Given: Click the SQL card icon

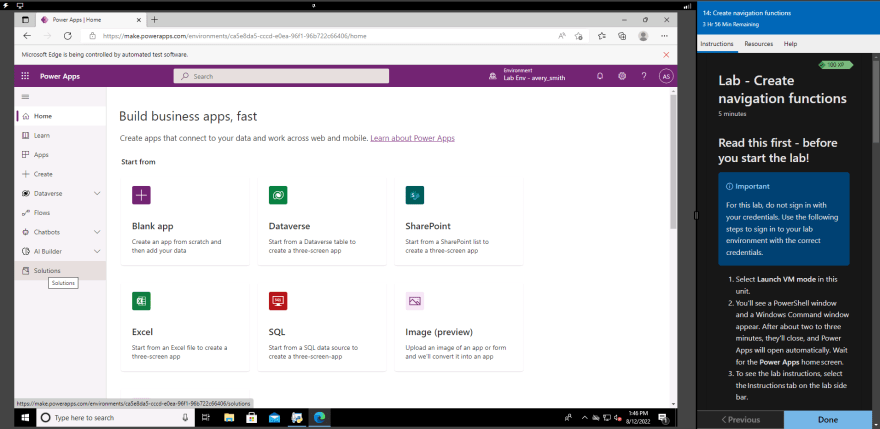Looking at the screenshot, I should (x=278, y=301).
